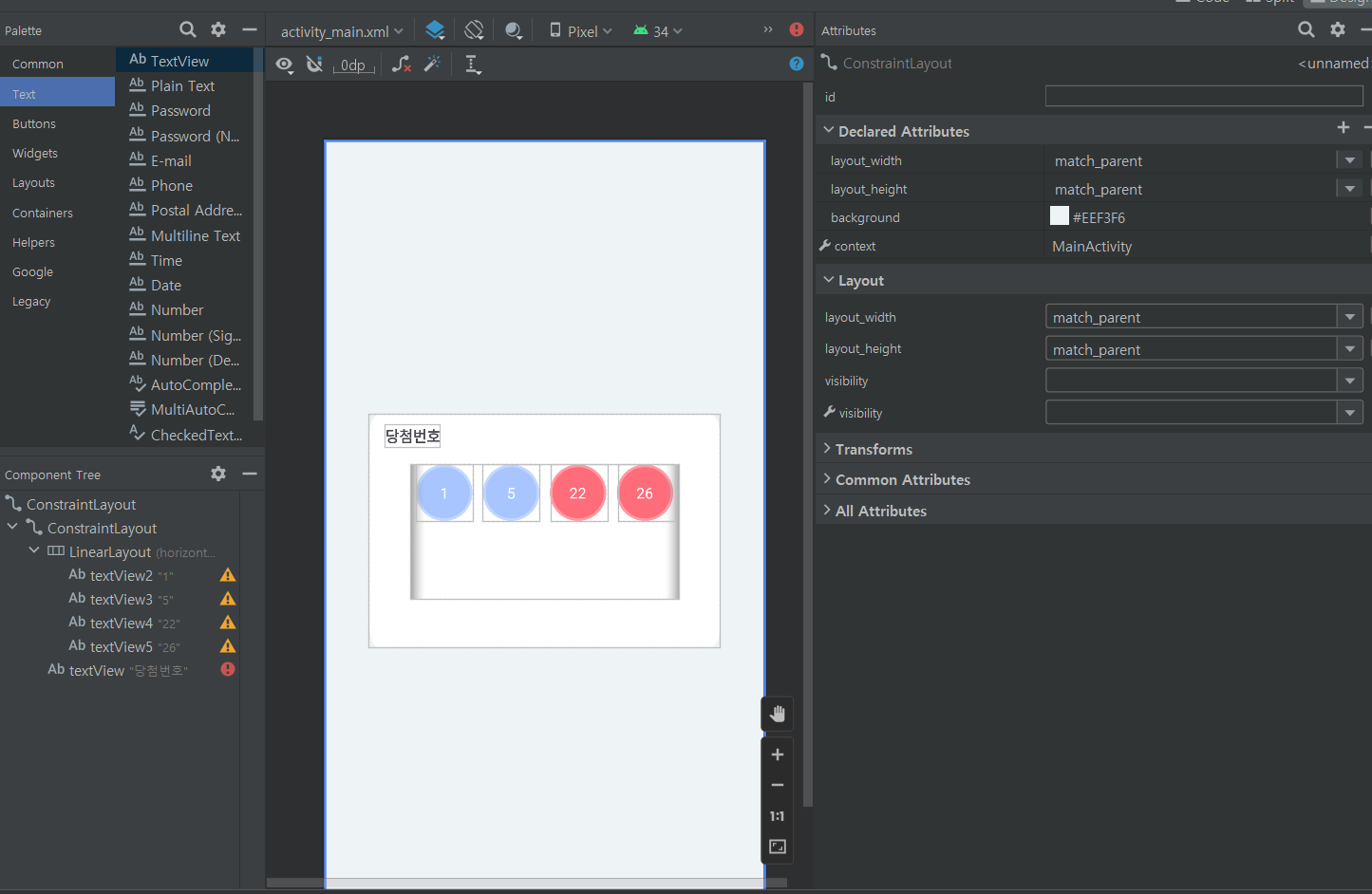Open activity_main.xml file dropdown

342,31
